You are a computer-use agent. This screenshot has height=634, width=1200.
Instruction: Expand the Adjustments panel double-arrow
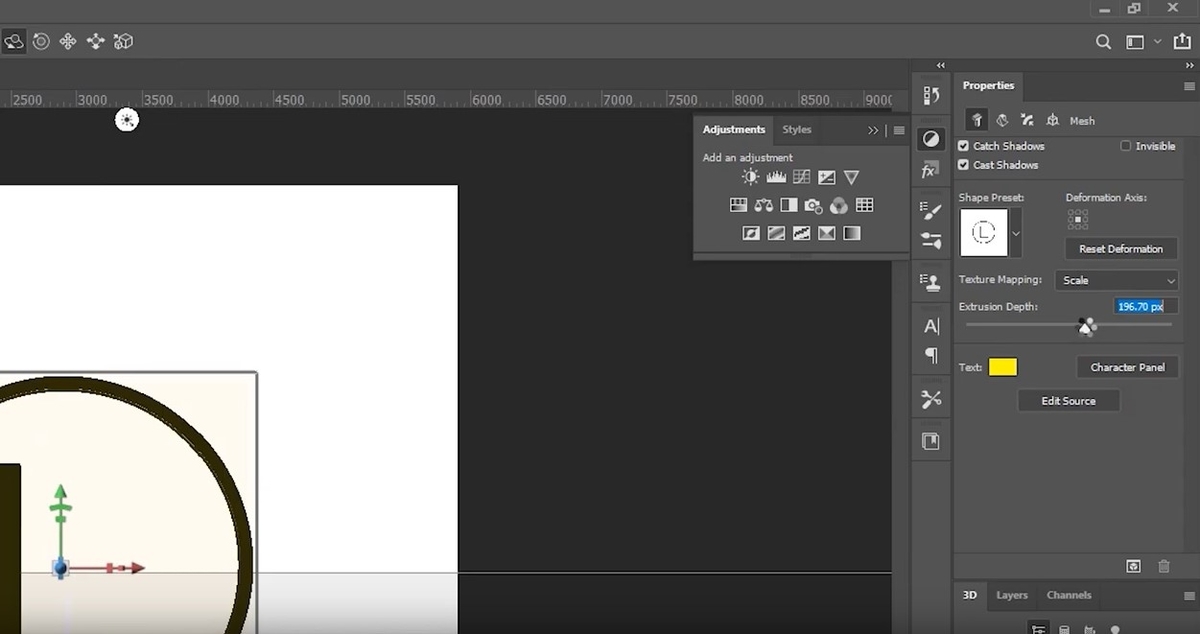(x=873, y=130)
